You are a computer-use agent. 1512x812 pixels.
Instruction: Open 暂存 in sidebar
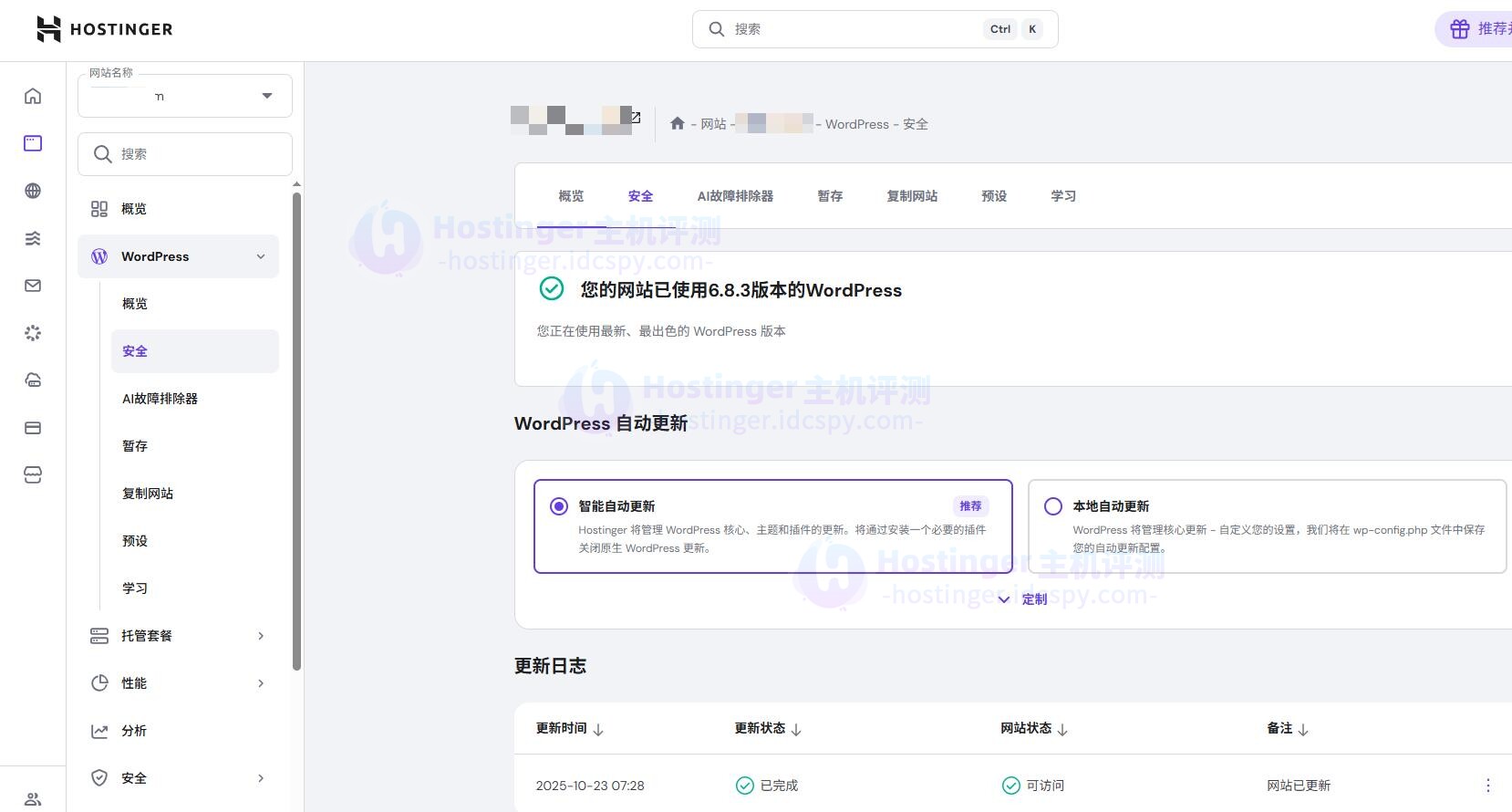[194, 446]
